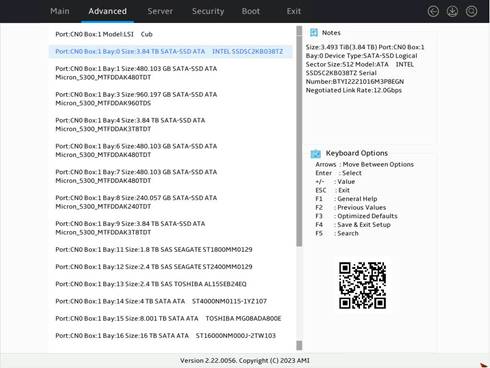Click the scrollbar bottom arrow block

point(299,345)
